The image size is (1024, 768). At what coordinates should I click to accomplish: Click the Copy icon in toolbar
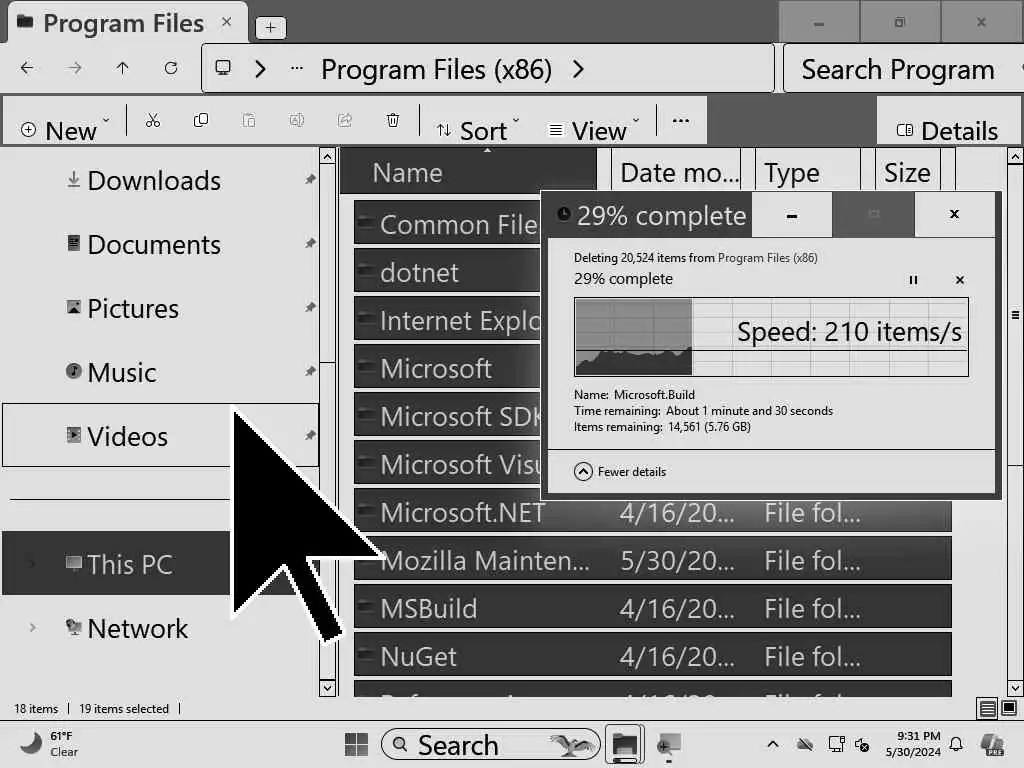pos(200,120)
